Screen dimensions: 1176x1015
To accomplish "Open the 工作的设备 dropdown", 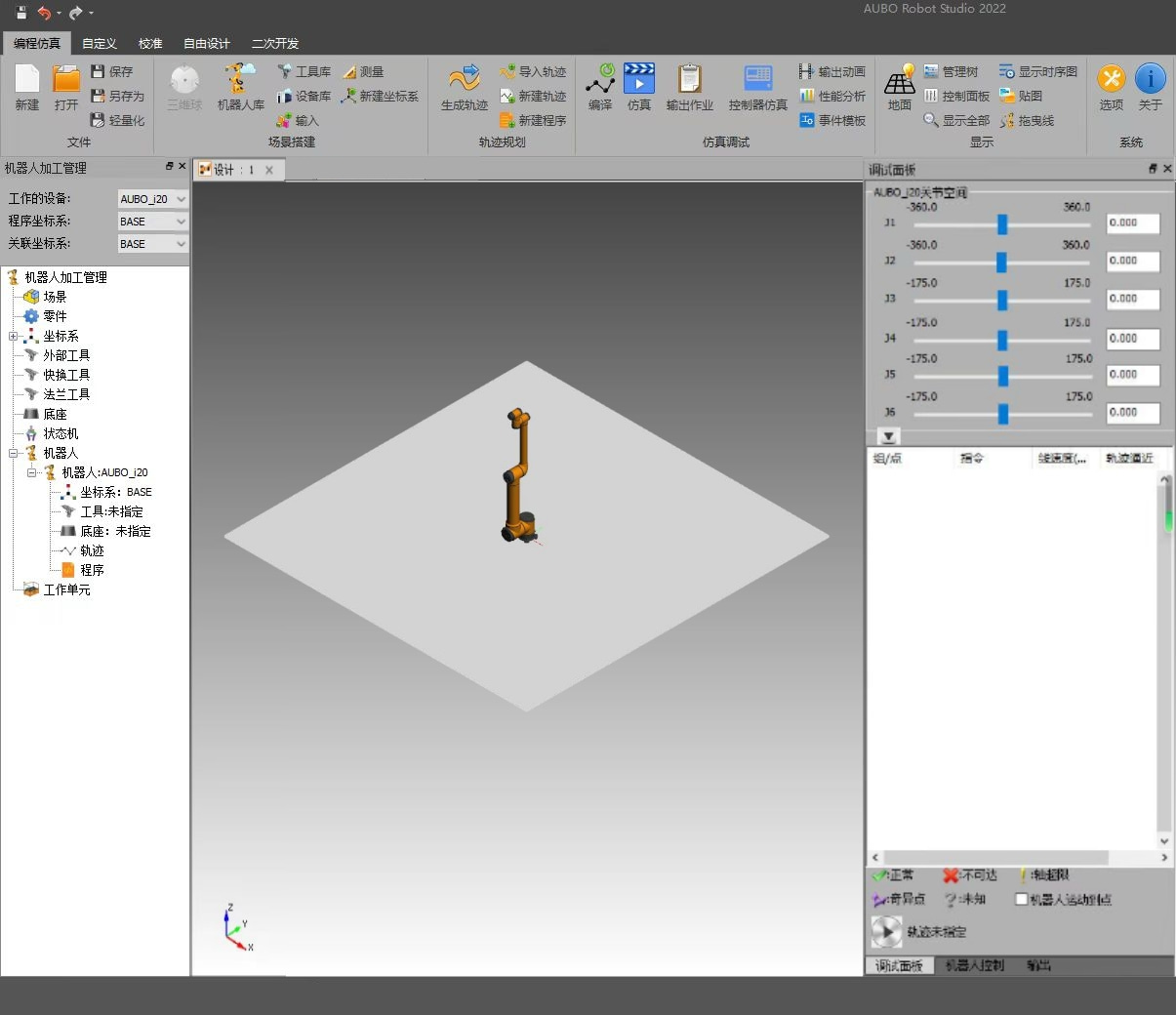I will click(152, 199).
